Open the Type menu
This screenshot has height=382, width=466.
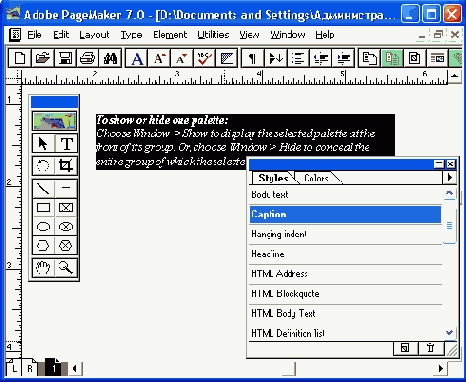(x=131, y=35)
